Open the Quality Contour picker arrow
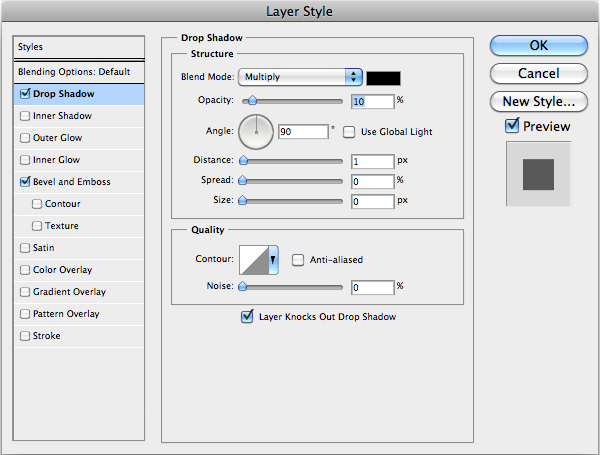This screenshot has width=600, height=455. tap(273, 260)
